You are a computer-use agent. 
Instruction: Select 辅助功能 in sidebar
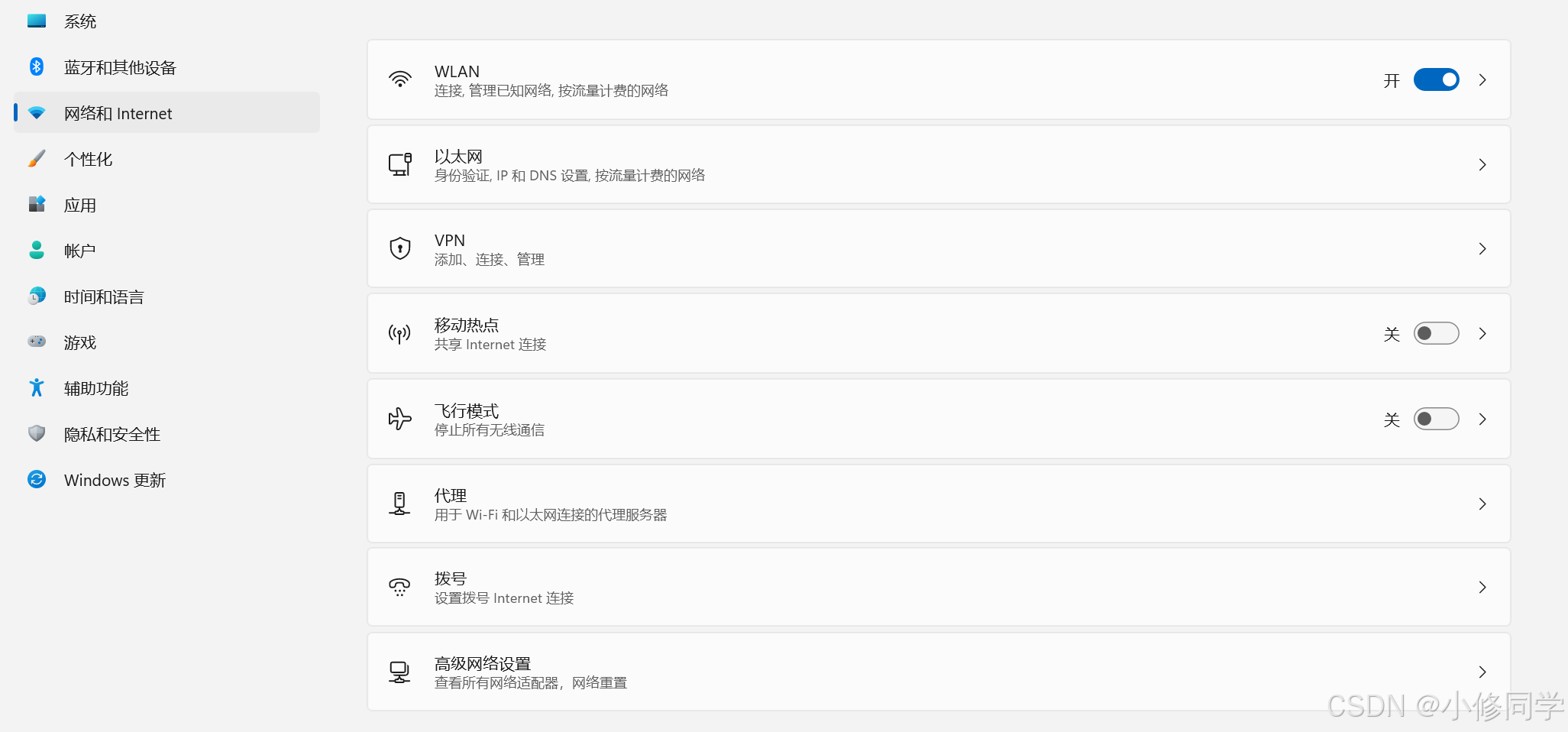coord(166,388)
